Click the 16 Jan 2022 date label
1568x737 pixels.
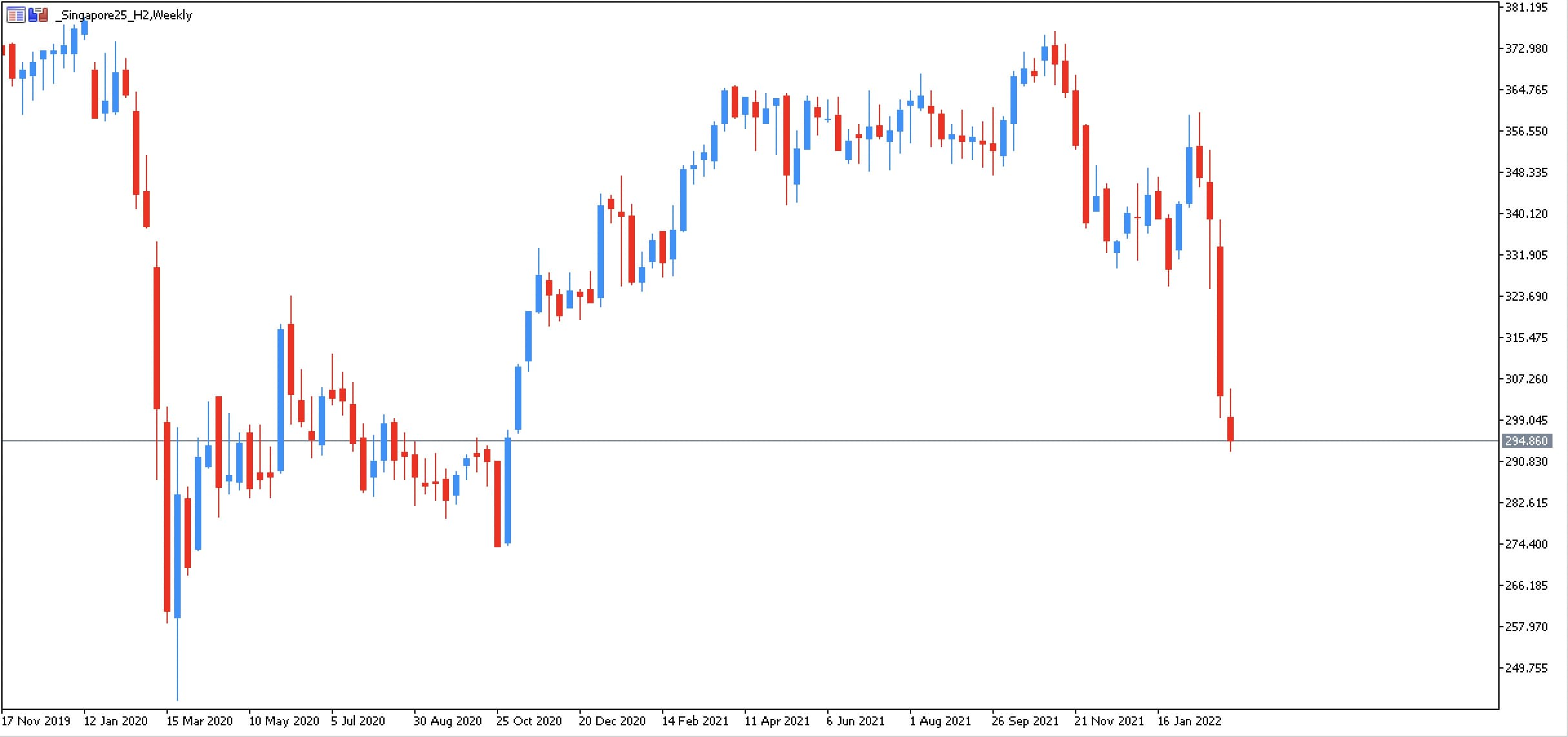[x=1189, y=721]
